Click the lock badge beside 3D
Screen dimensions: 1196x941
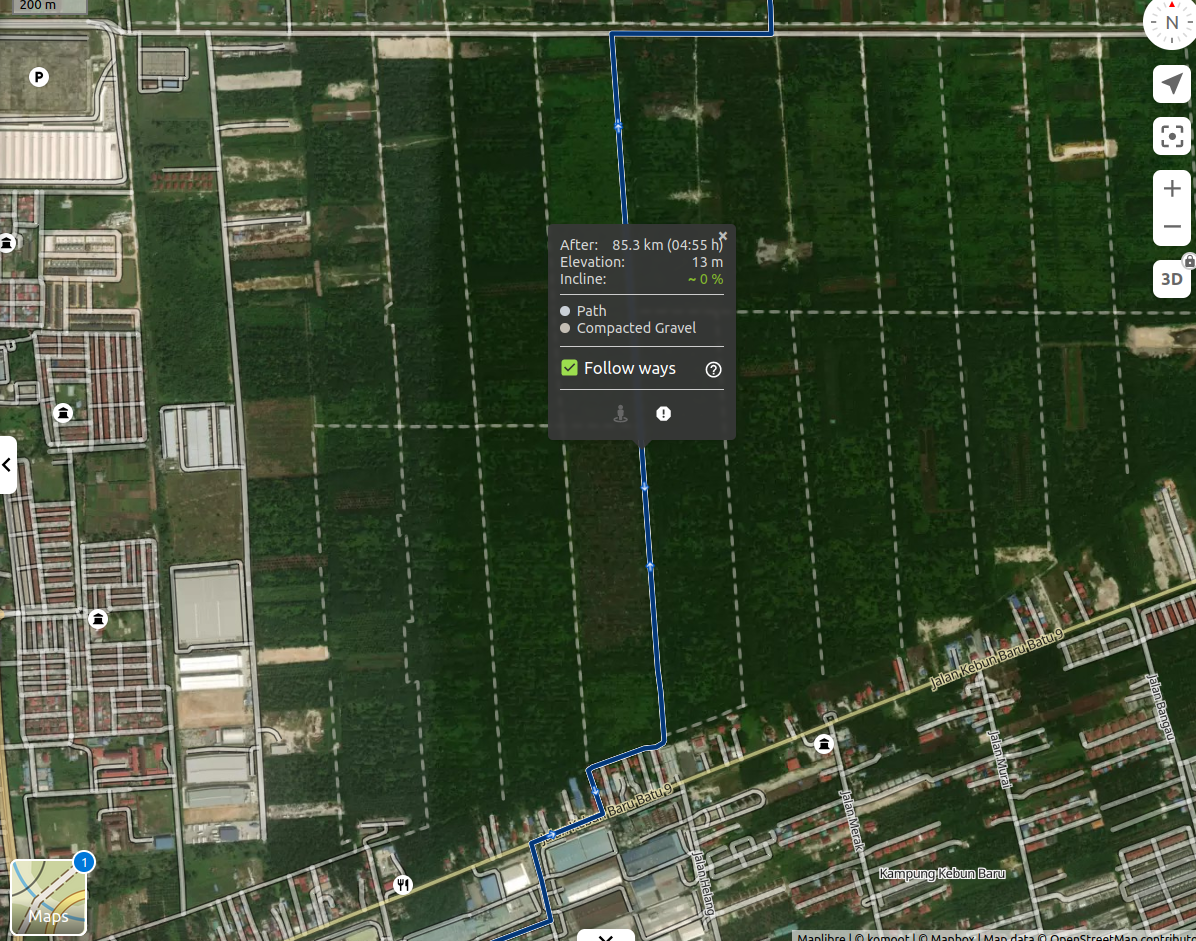pyautogui.click(x=1189, y=262)
